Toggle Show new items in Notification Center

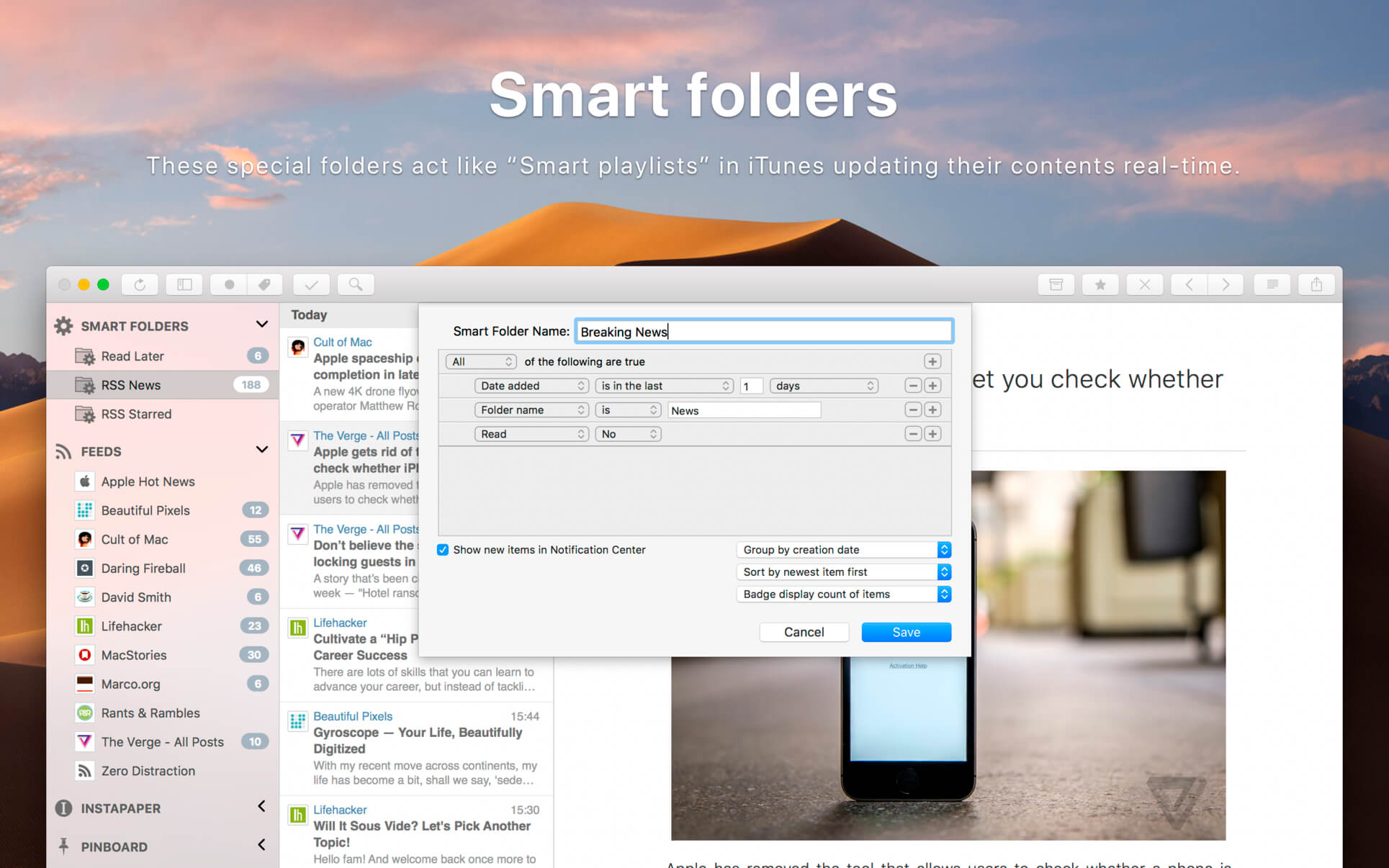click(x=443, y=550)
